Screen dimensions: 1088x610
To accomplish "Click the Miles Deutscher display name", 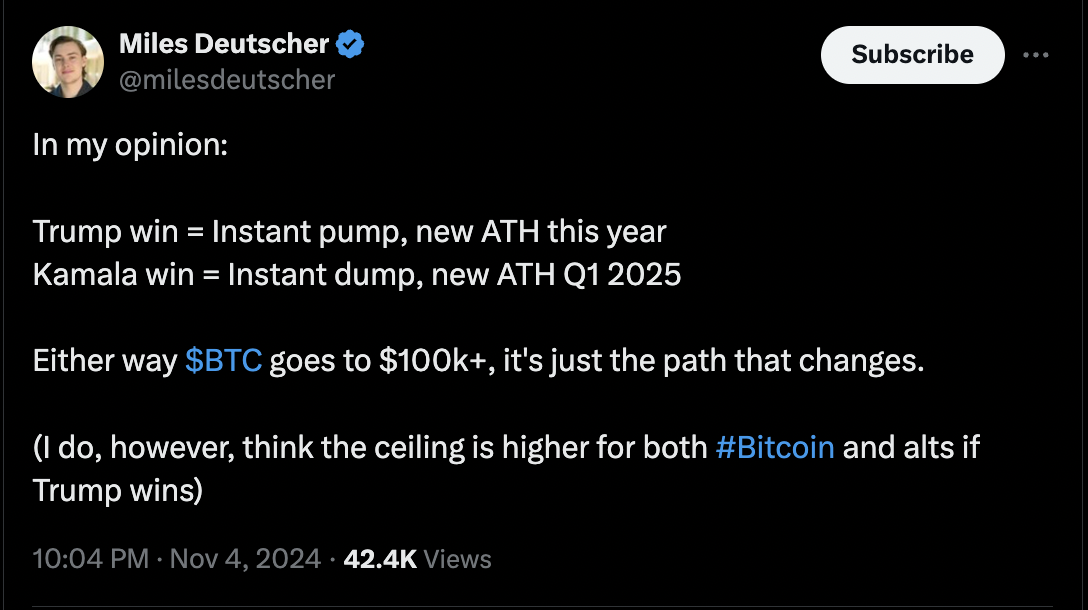I will (x=224, y=45).
